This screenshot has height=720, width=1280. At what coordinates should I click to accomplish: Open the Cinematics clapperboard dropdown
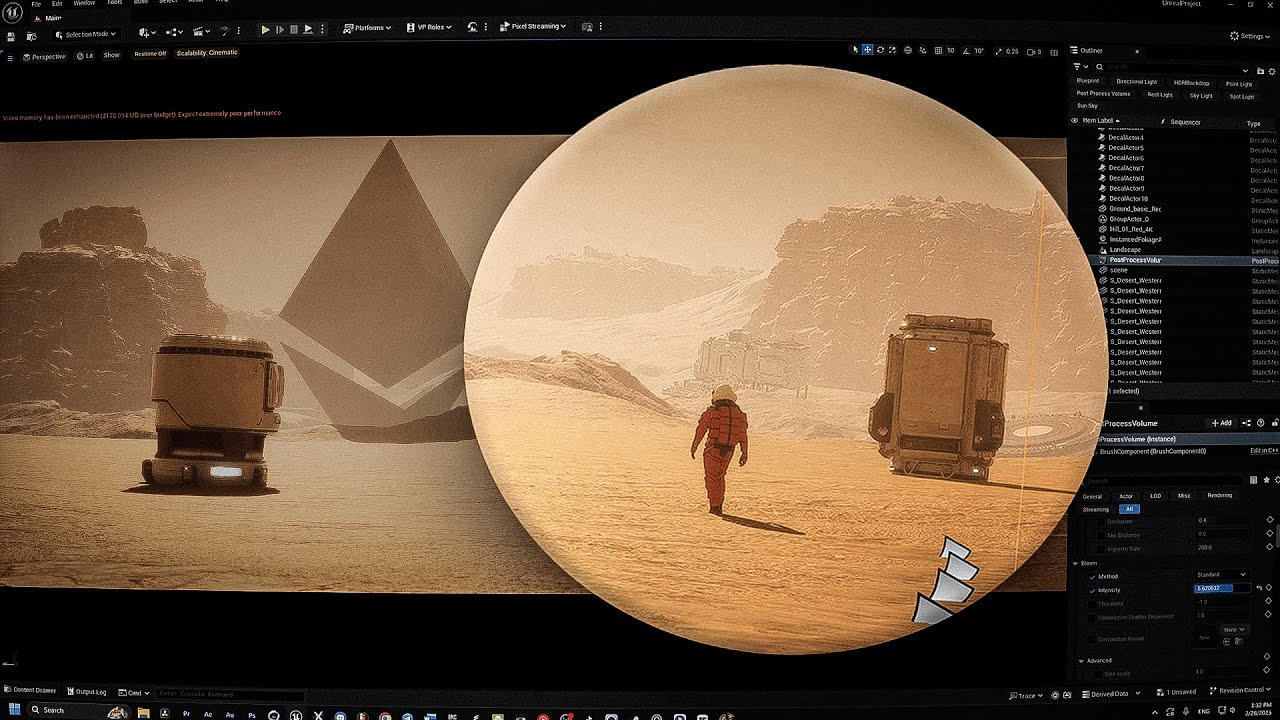click(x=200, y=33)
